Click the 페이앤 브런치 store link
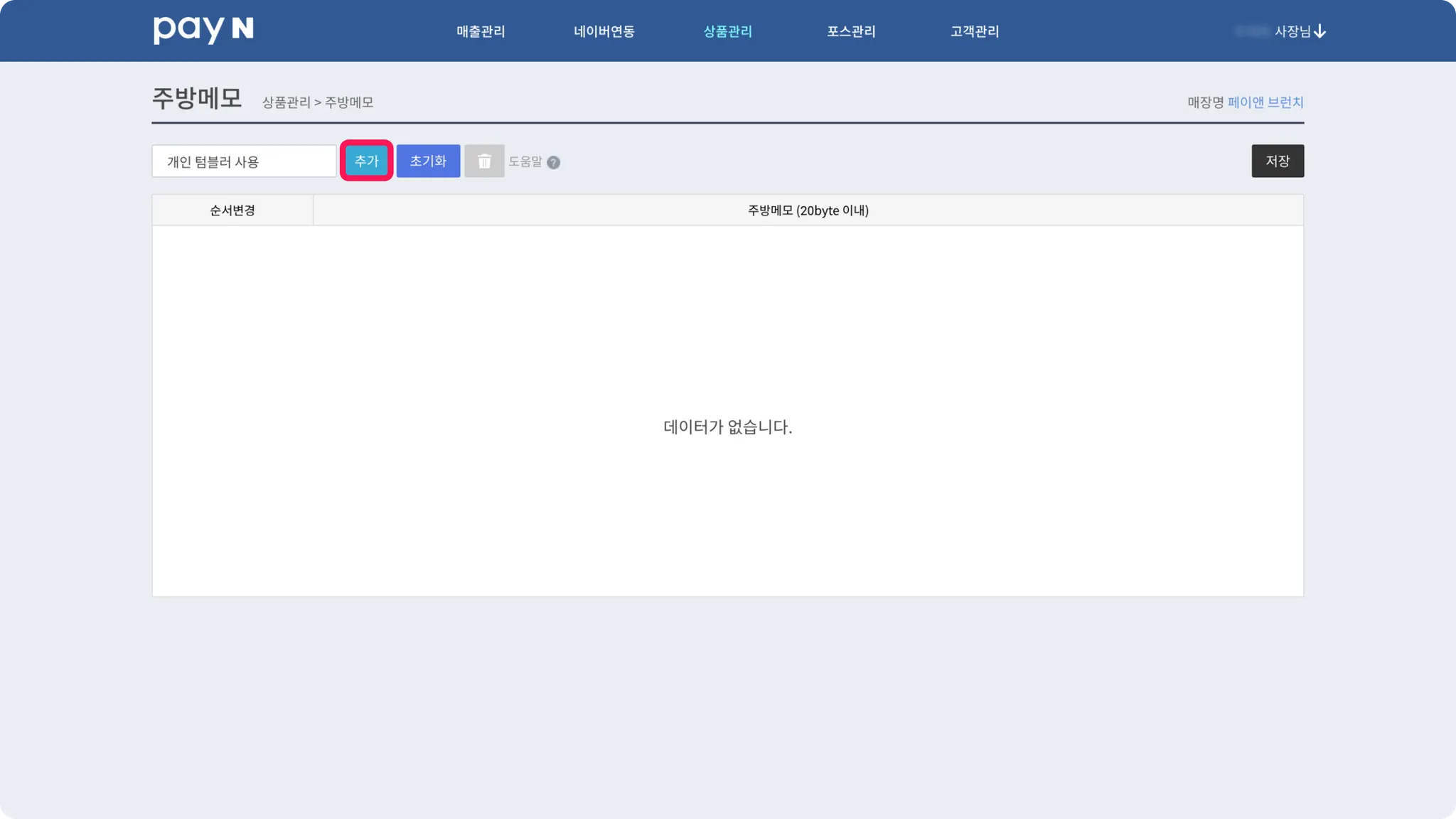Viewport: 1456px width, 819px height. 1265,102
